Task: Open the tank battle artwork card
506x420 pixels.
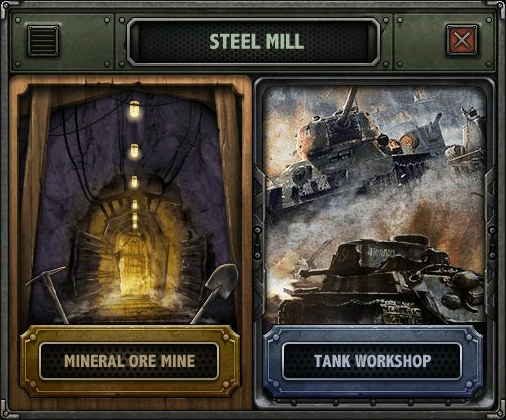Action: click(375, 205)
